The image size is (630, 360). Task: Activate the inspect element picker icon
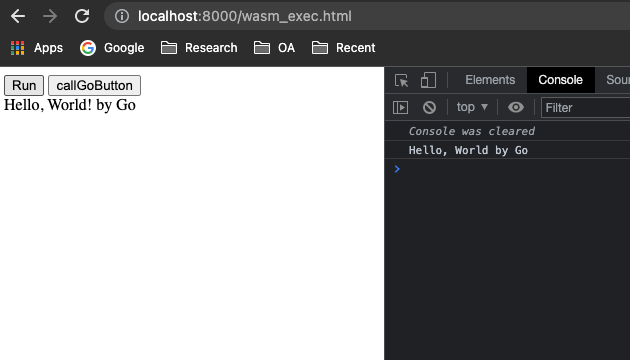tap(401, 80)
